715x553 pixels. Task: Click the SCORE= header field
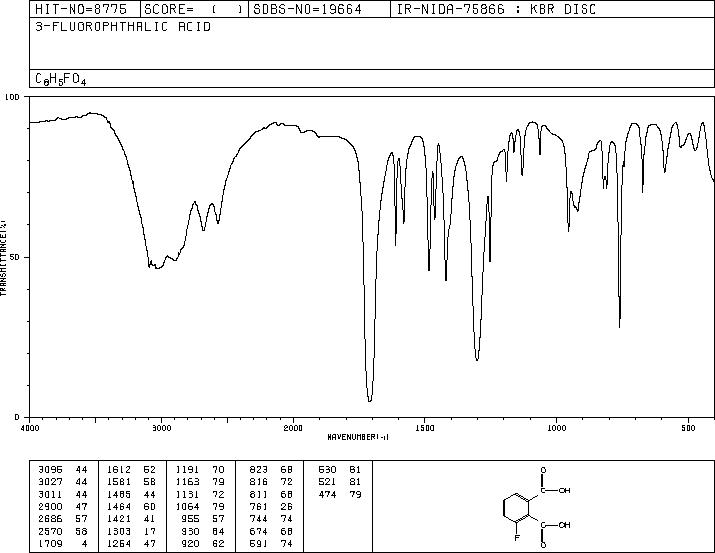(x=194, y=9)
